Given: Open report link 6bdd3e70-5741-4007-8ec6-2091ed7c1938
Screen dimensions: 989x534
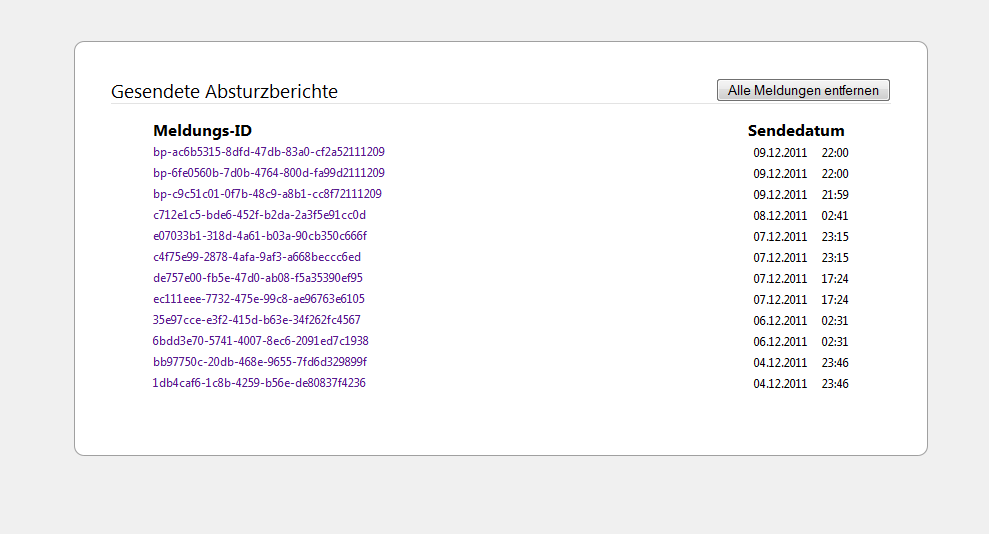Looking at the screenshot, I should pos(260,341).
